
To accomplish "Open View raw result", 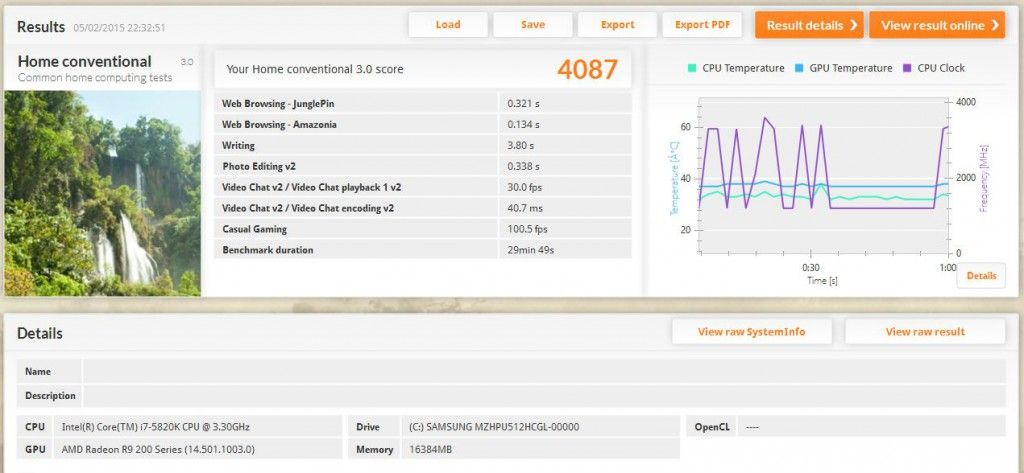I will tap(925, 332).
